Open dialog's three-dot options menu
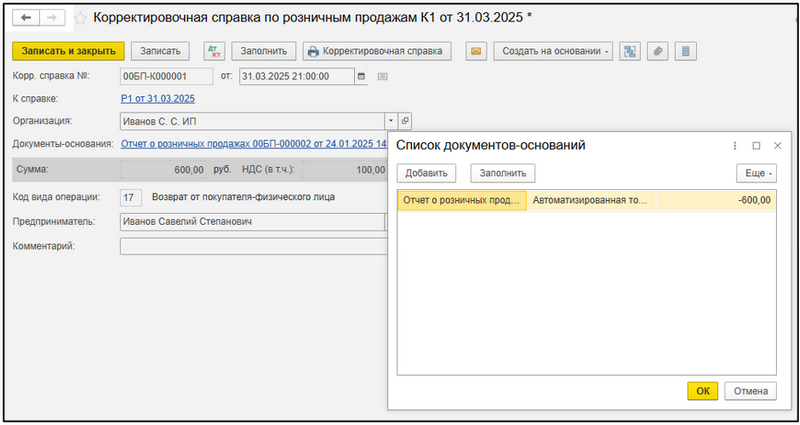The height and width of the screenshot is (425, 800). point(735,145)
